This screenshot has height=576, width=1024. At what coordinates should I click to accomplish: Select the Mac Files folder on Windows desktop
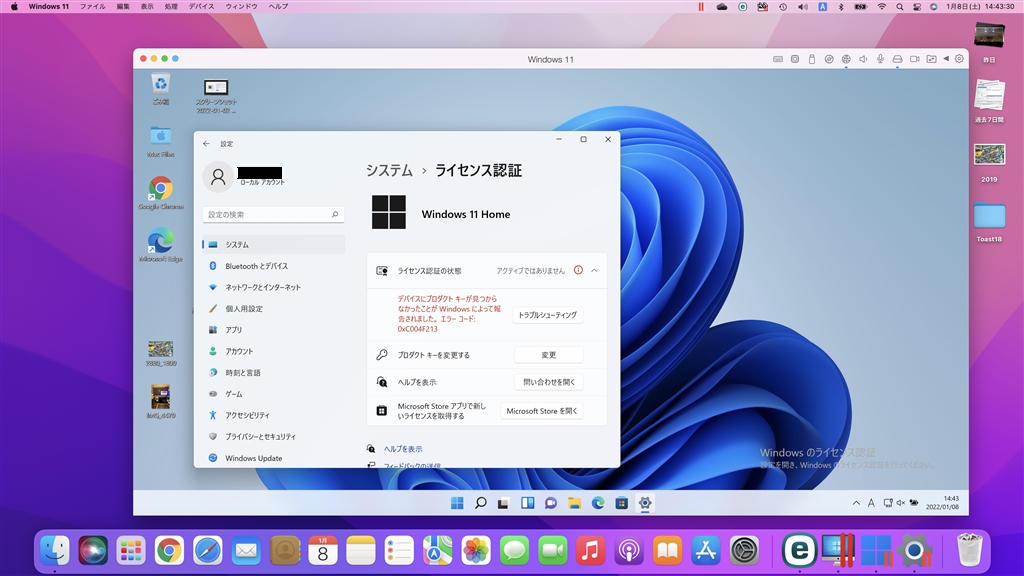point(161,141)
